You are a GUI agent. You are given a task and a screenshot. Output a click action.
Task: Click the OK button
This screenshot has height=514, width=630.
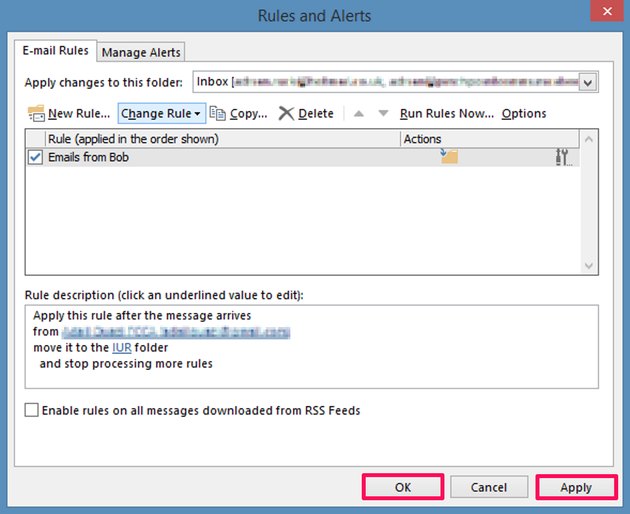click(403, 487)
